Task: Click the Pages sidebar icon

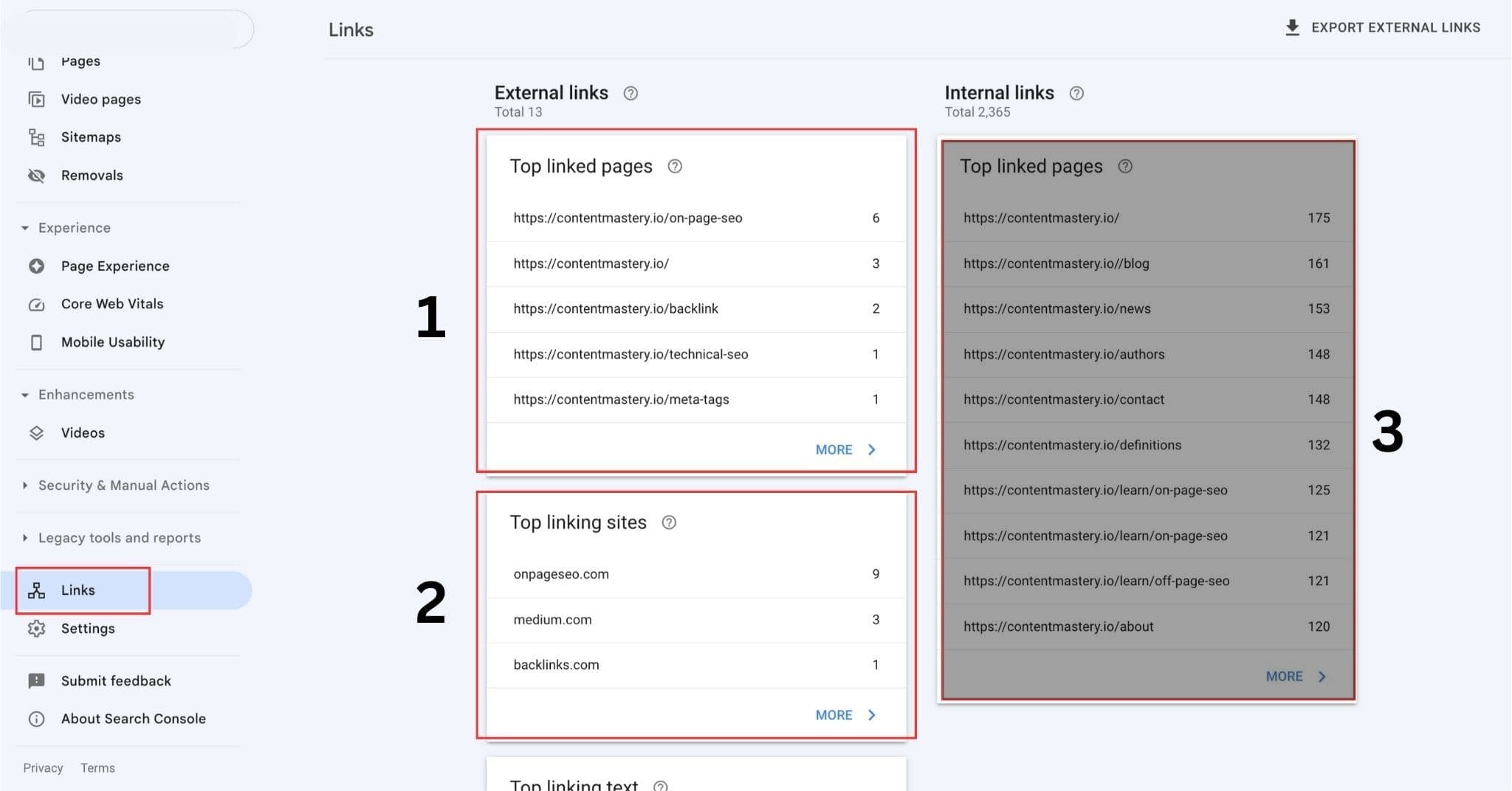Action: pos(36,62)
